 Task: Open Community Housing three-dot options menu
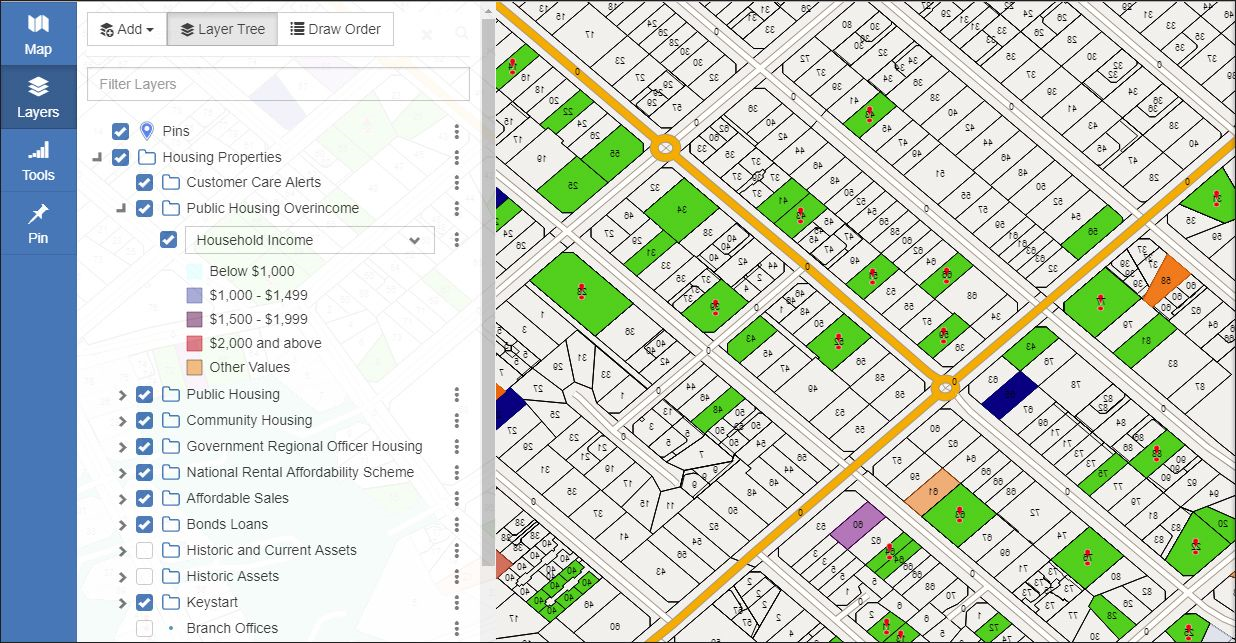point(457,420)
